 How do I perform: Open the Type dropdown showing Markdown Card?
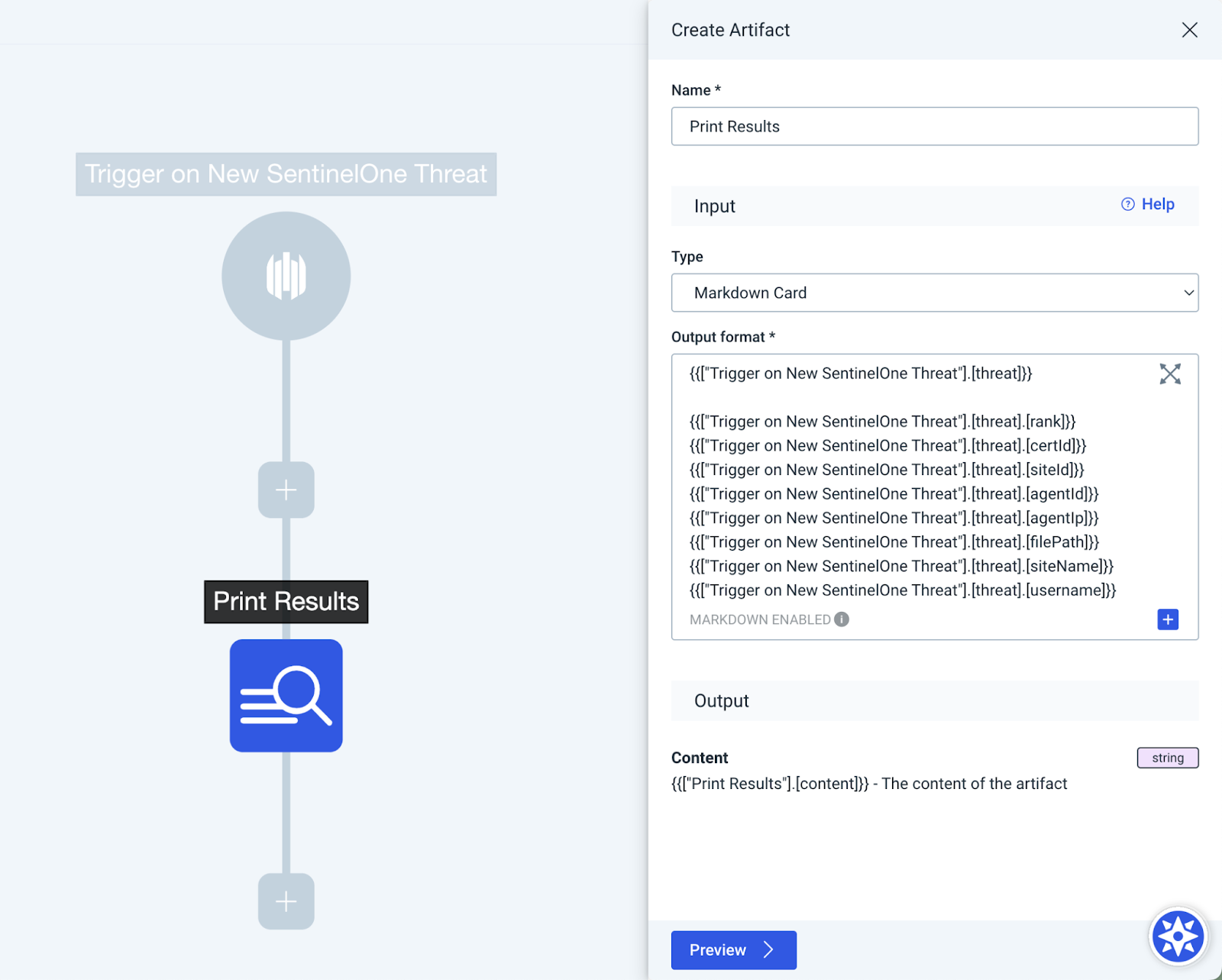pyautogui.click(x=935, y=293)
